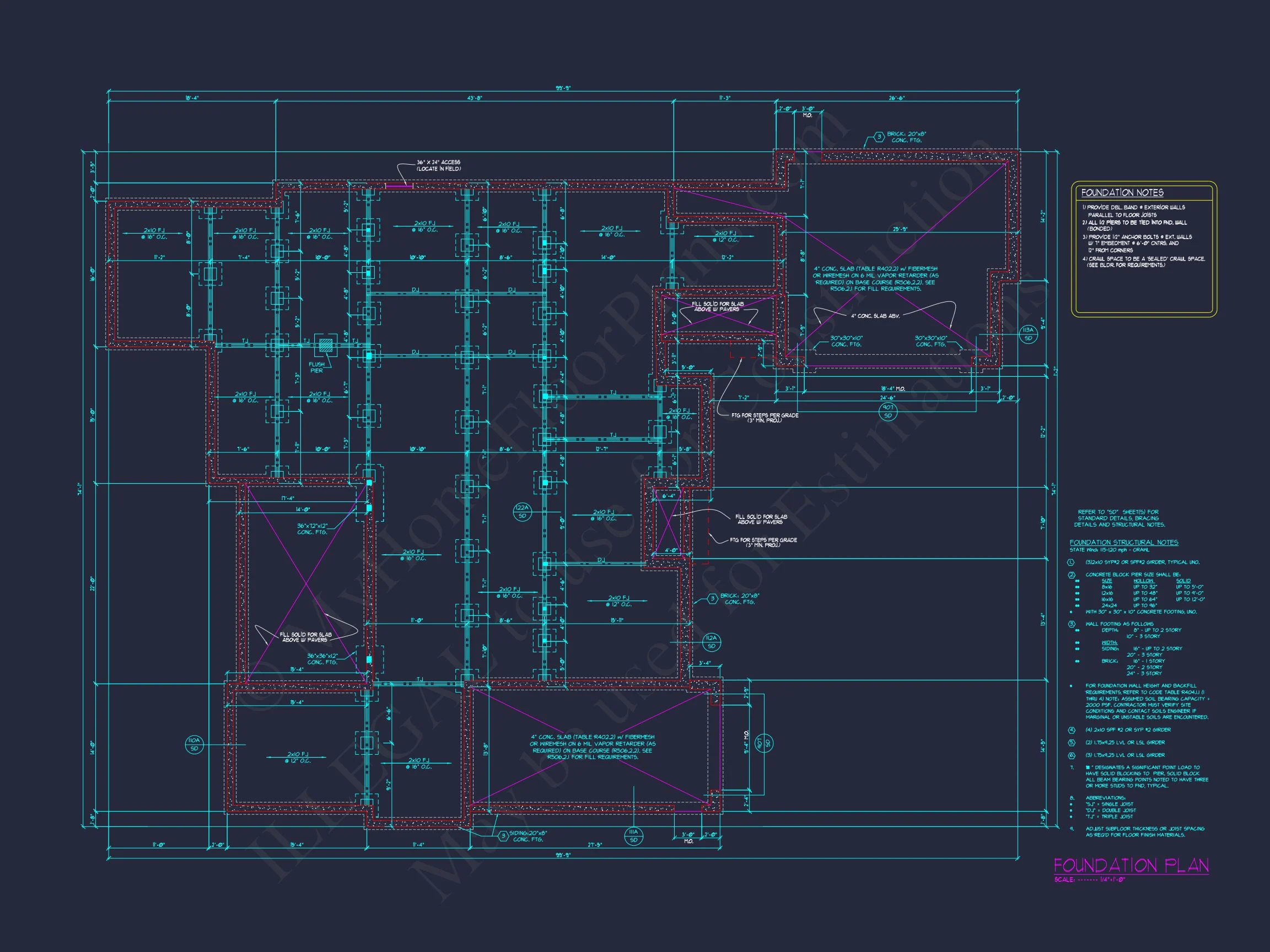Click the 122A SD detail bubble

tap(522, 512)
